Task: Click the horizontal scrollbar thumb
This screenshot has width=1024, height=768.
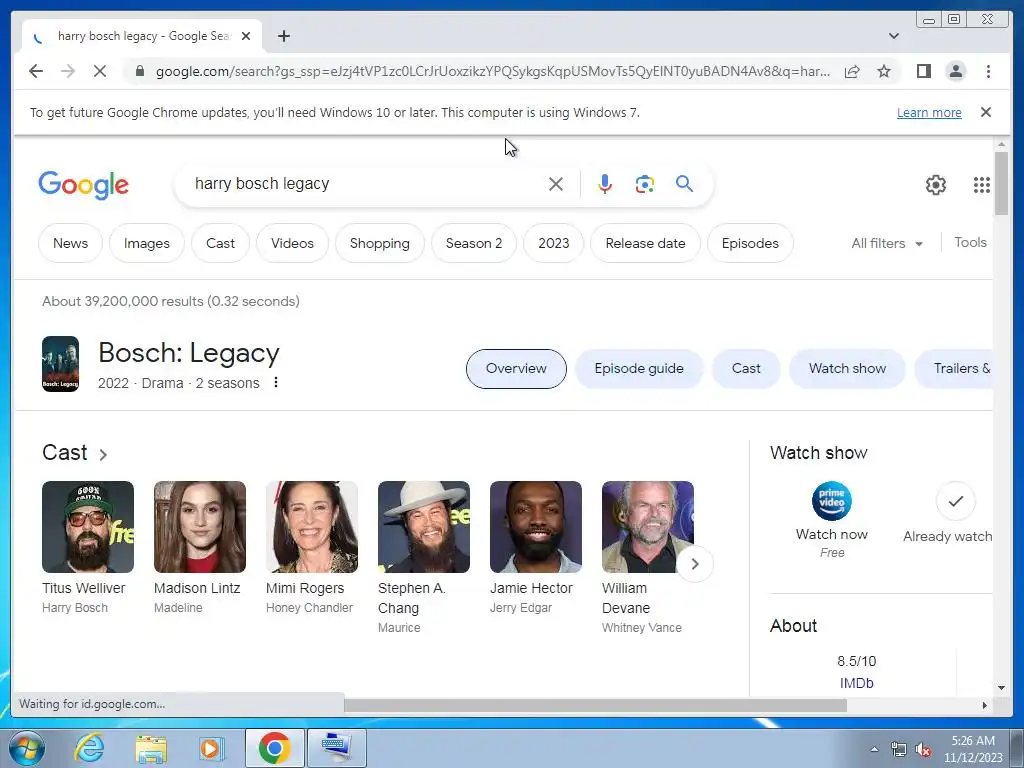Action: tap(595, 705)
